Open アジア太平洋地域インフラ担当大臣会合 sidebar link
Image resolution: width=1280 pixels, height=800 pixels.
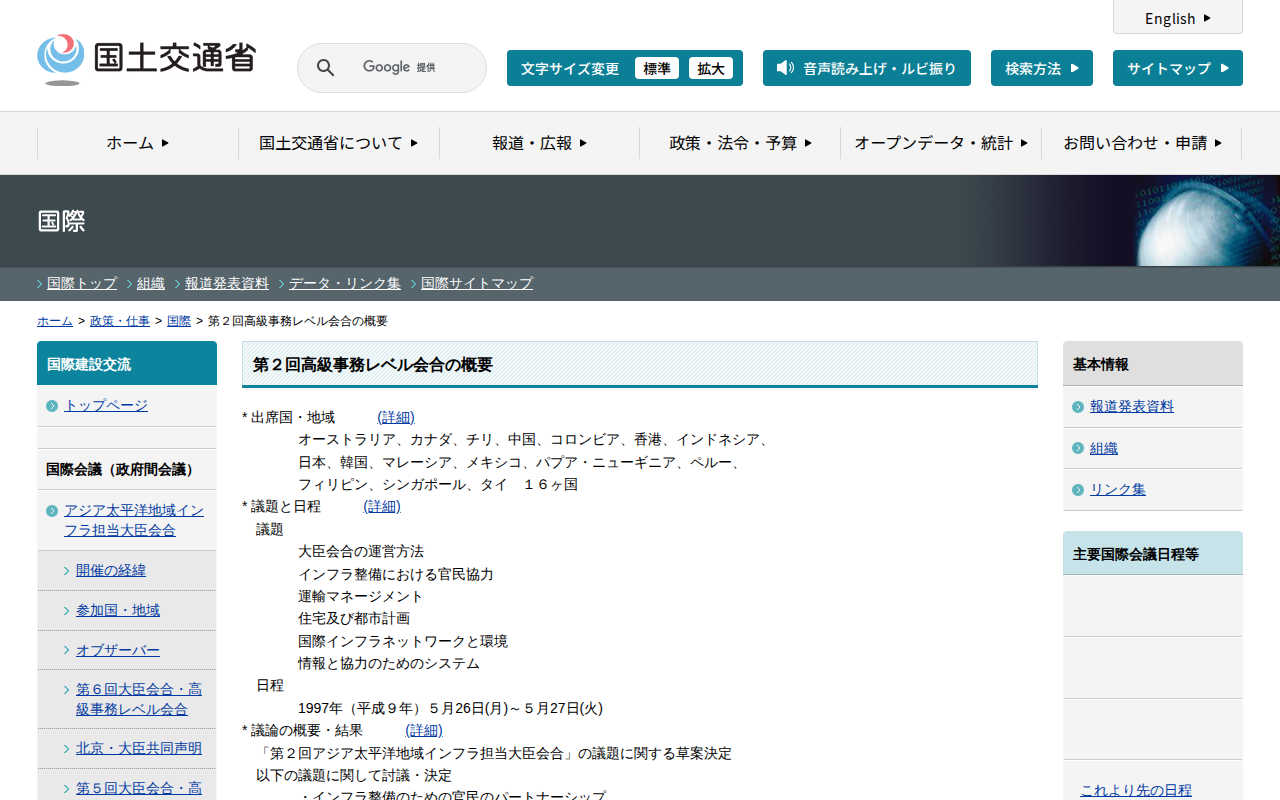coord(134,520)
